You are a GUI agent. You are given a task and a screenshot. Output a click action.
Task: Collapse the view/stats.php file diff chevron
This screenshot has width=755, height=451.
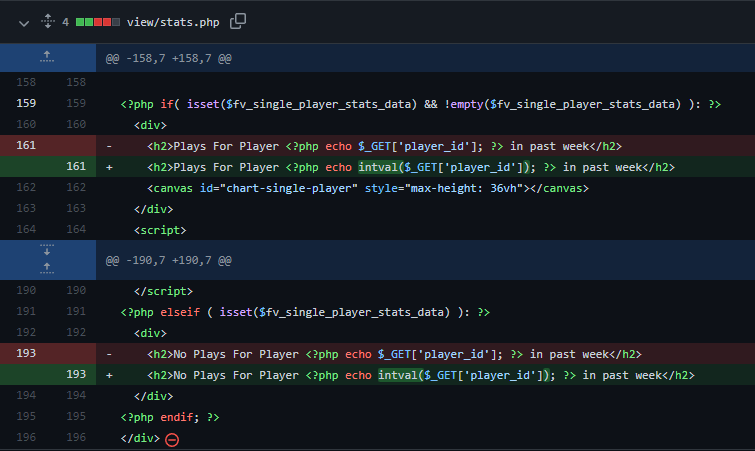click(x=24, y=23)
